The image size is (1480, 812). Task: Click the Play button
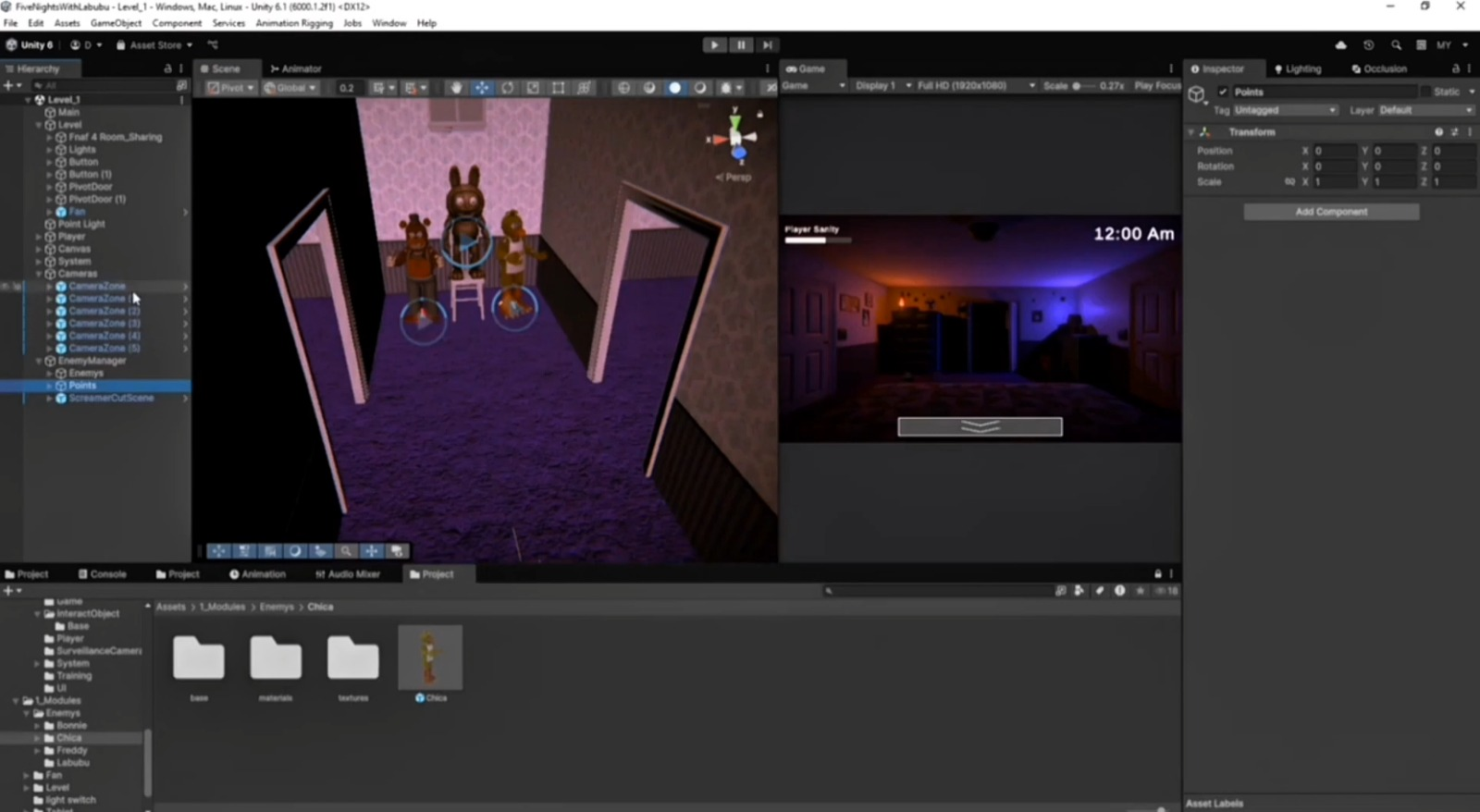(714, 44)
